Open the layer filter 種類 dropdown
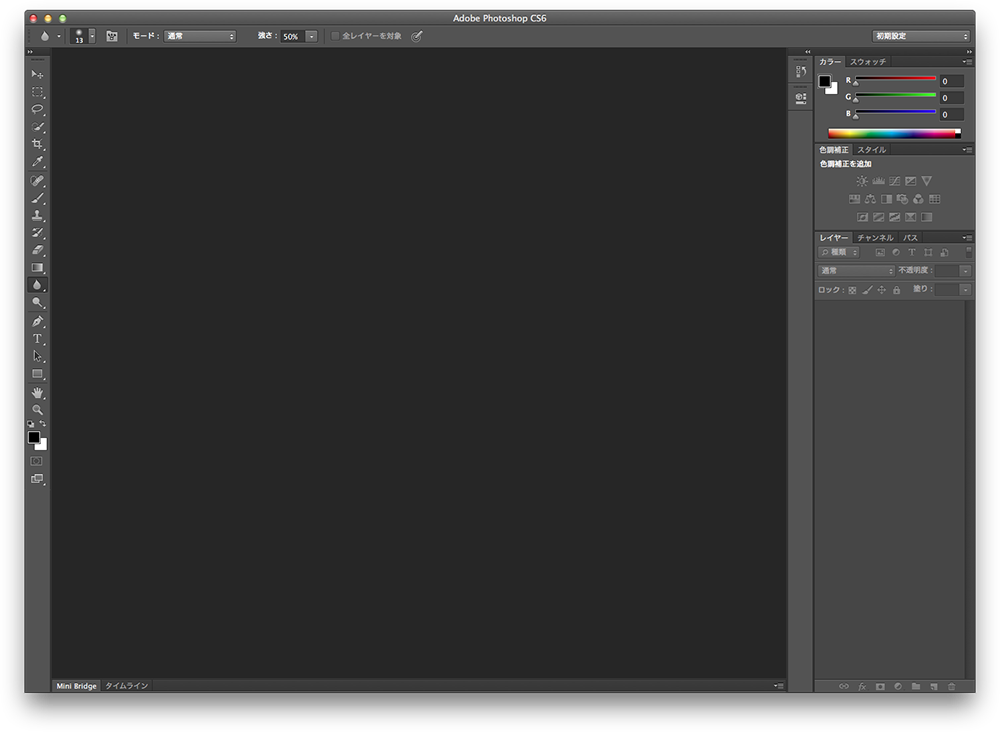This screenshot has height=732, width=1000. pos(839,253)
